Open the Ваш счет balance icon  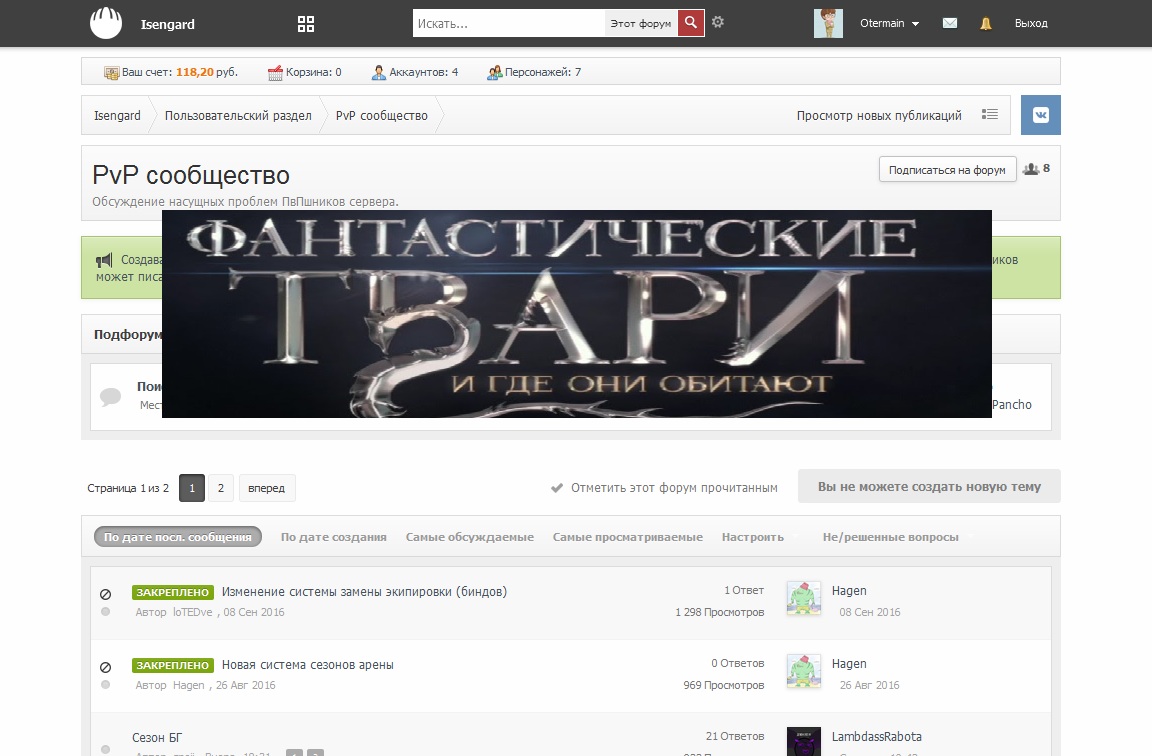point(112,73)
